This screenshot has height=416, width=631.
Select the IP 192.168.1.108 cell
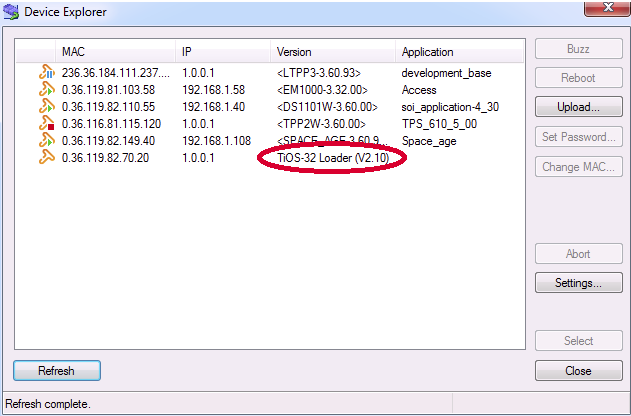point(216,141)
